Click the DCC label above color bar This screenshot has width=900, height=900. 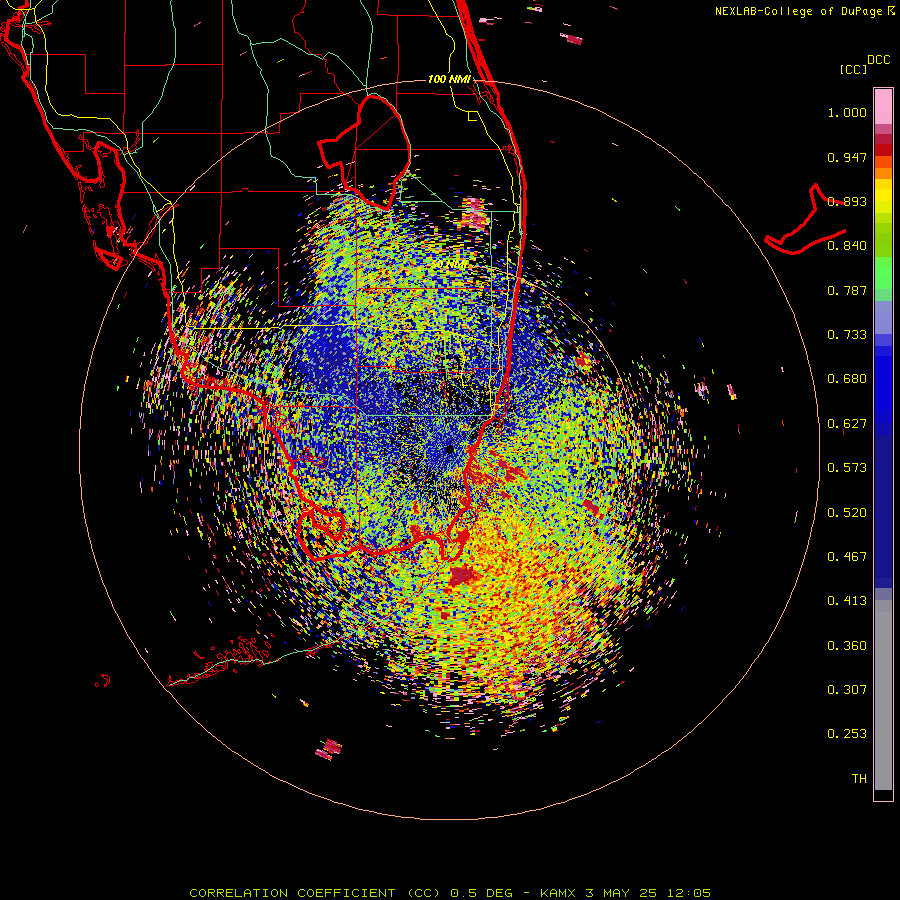click(878, 60)
